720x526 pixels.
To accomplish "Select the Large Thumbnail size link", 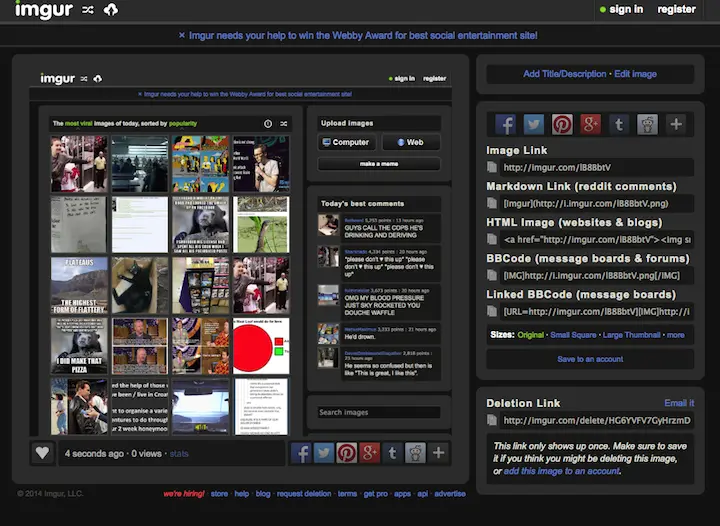I will click(x=631, y=335).
